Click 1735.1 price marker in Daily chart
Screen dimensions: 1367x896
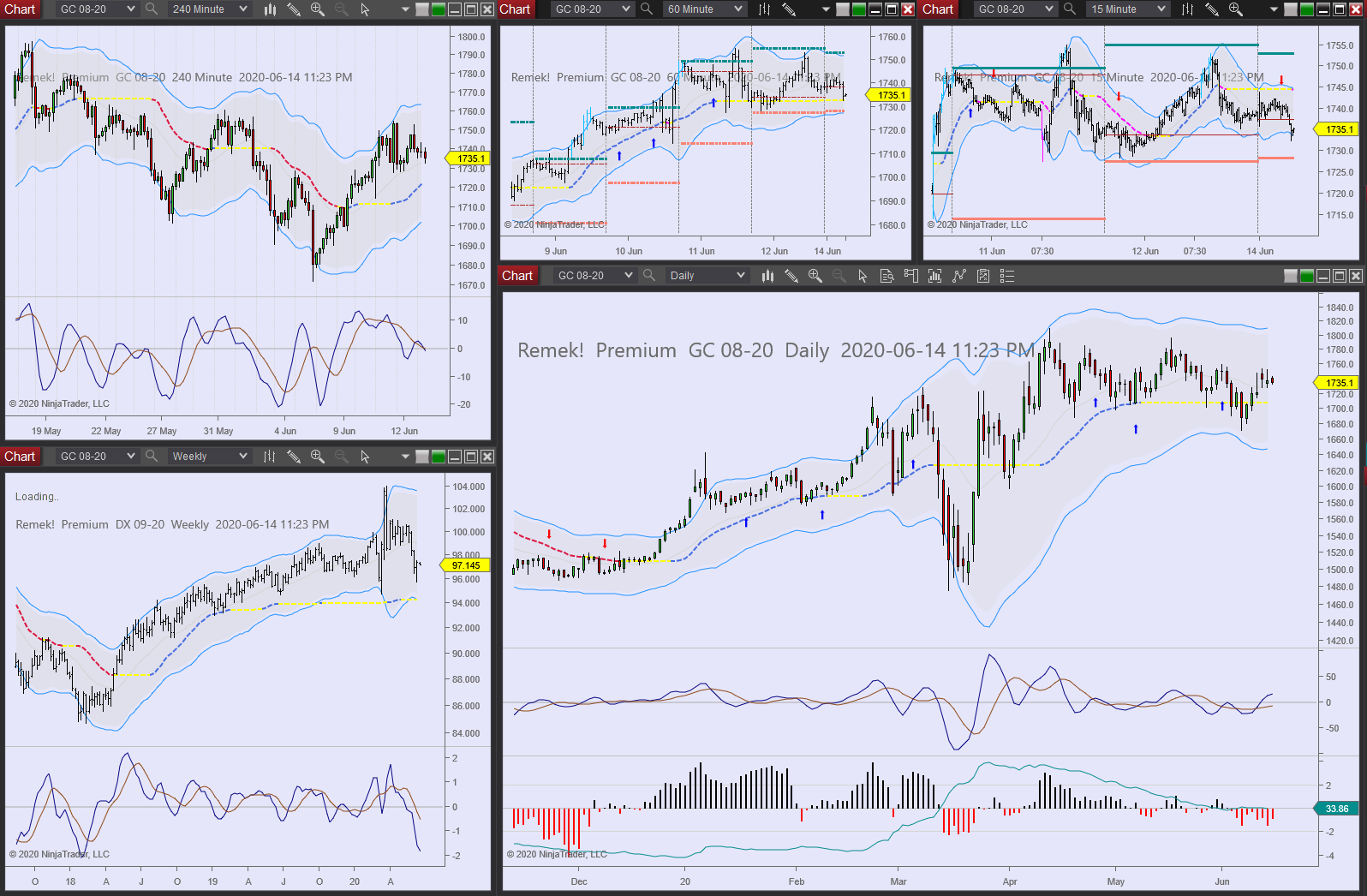tap(1337, 383)
